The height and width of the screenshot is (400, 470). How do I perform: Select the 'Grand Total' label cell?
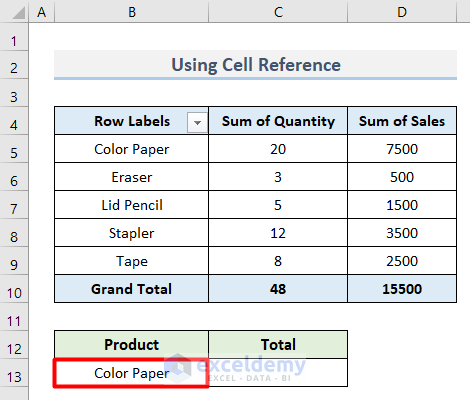click(x=132, y=289)
